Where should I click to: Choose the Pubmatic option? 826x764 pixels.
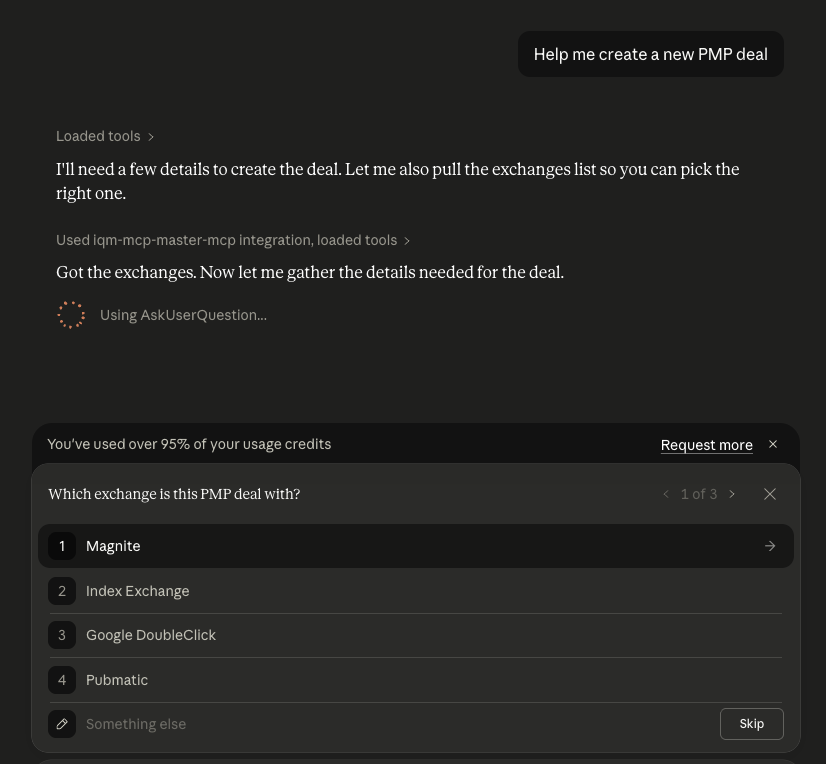click(x=416, y=680)
